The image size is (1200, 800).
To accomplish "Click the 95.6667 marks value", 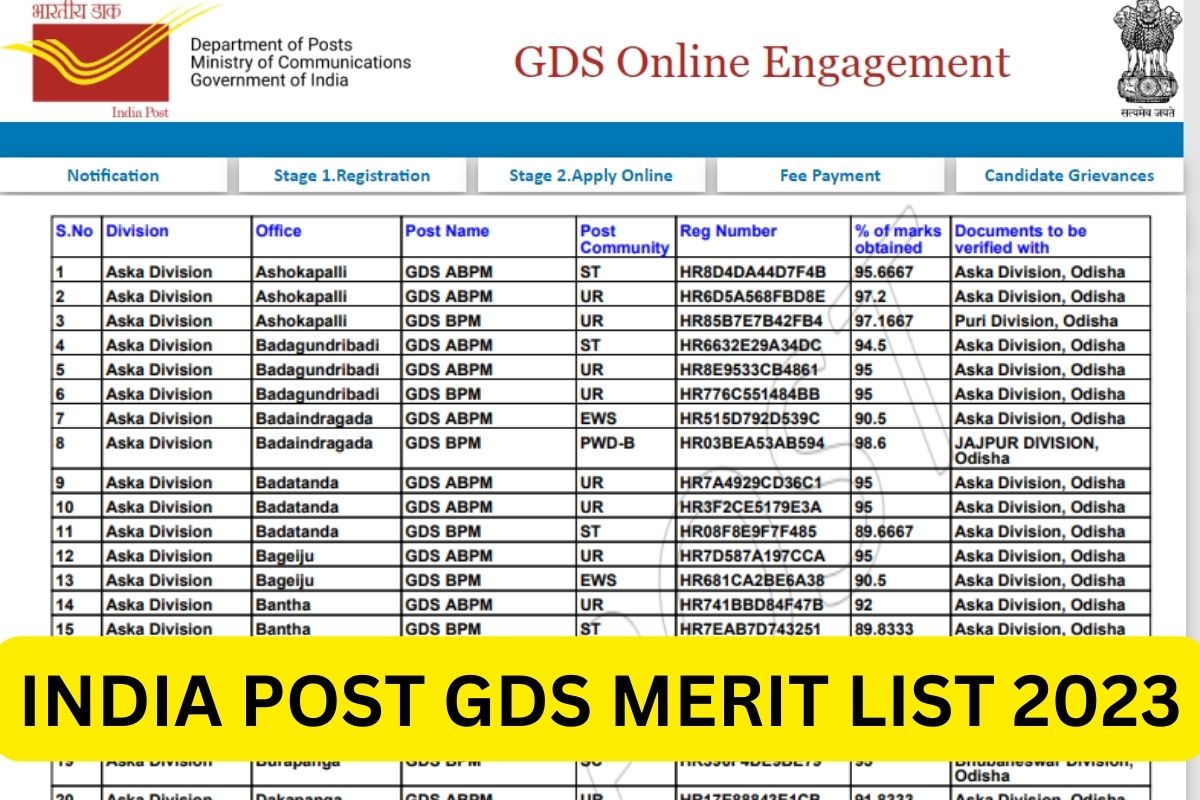I will click(884, 272).
